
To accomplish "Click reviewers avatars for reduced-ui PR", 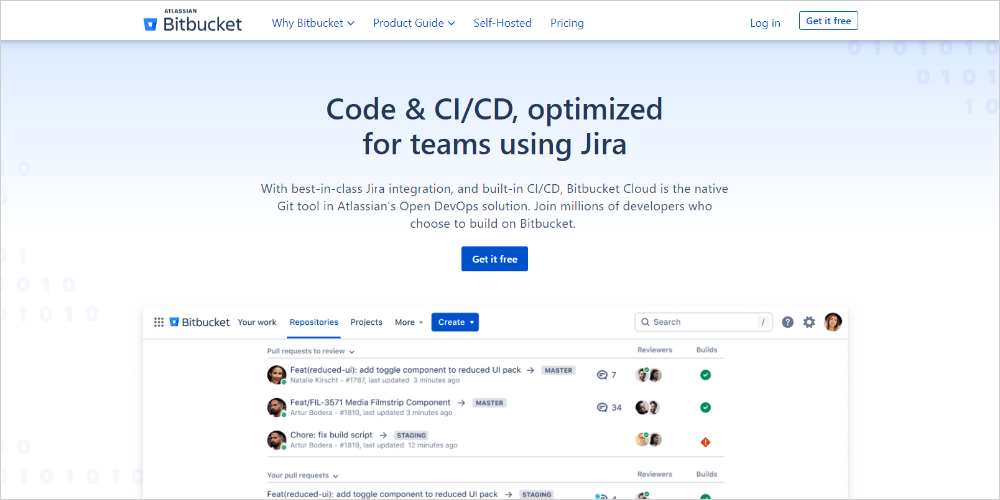I will (649, 374).
